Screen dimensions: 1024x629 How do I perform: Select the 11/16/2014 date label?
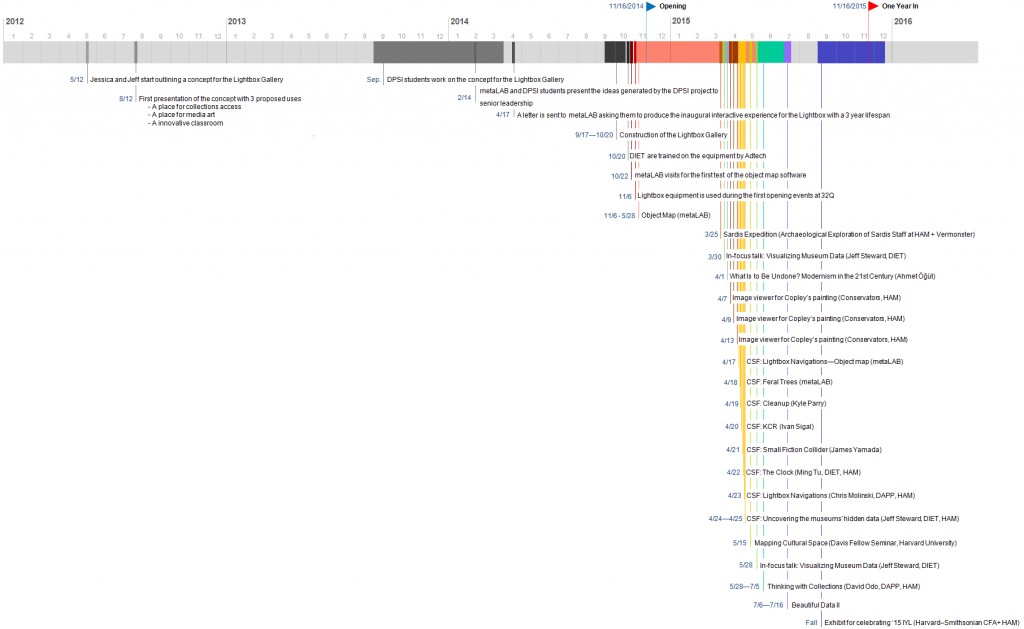[626, 7]
